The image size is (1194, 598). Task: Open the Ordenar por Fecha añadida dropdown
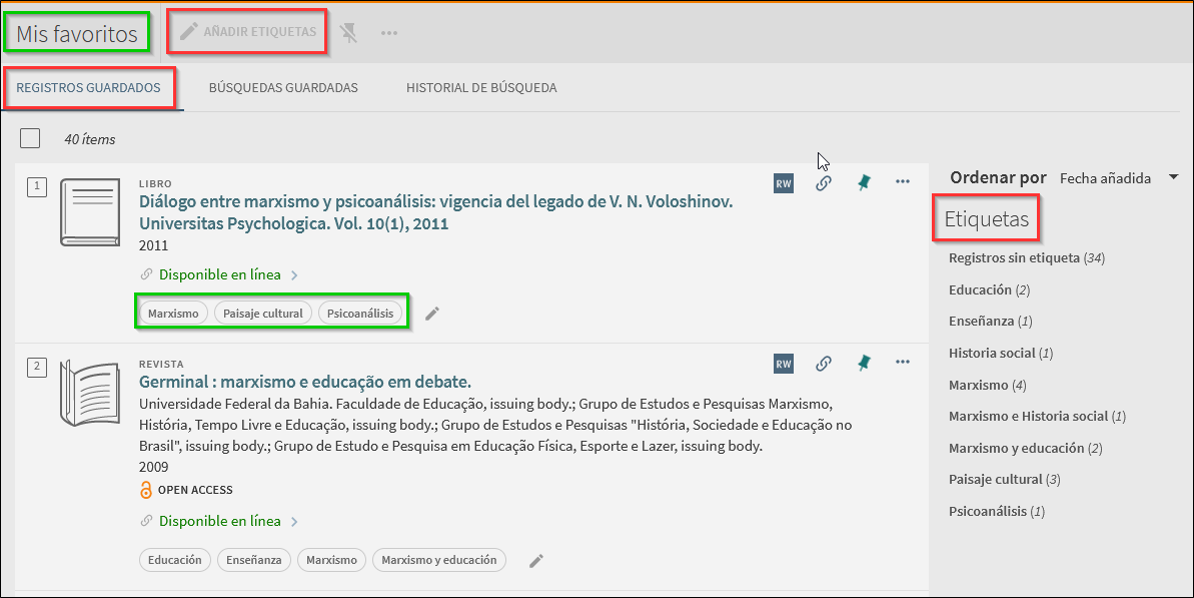[1118, 178]
